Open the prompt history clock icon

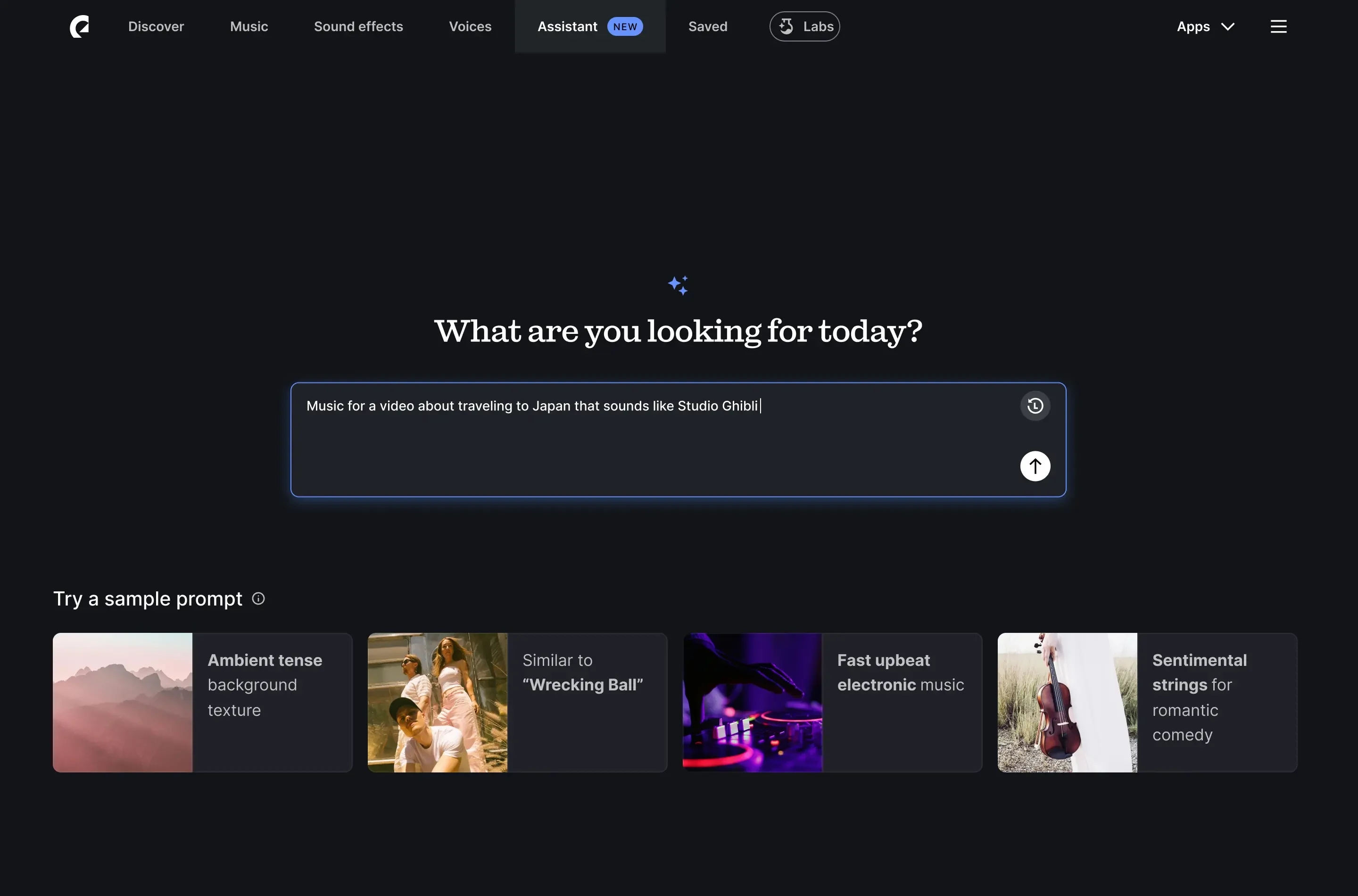1035,406
